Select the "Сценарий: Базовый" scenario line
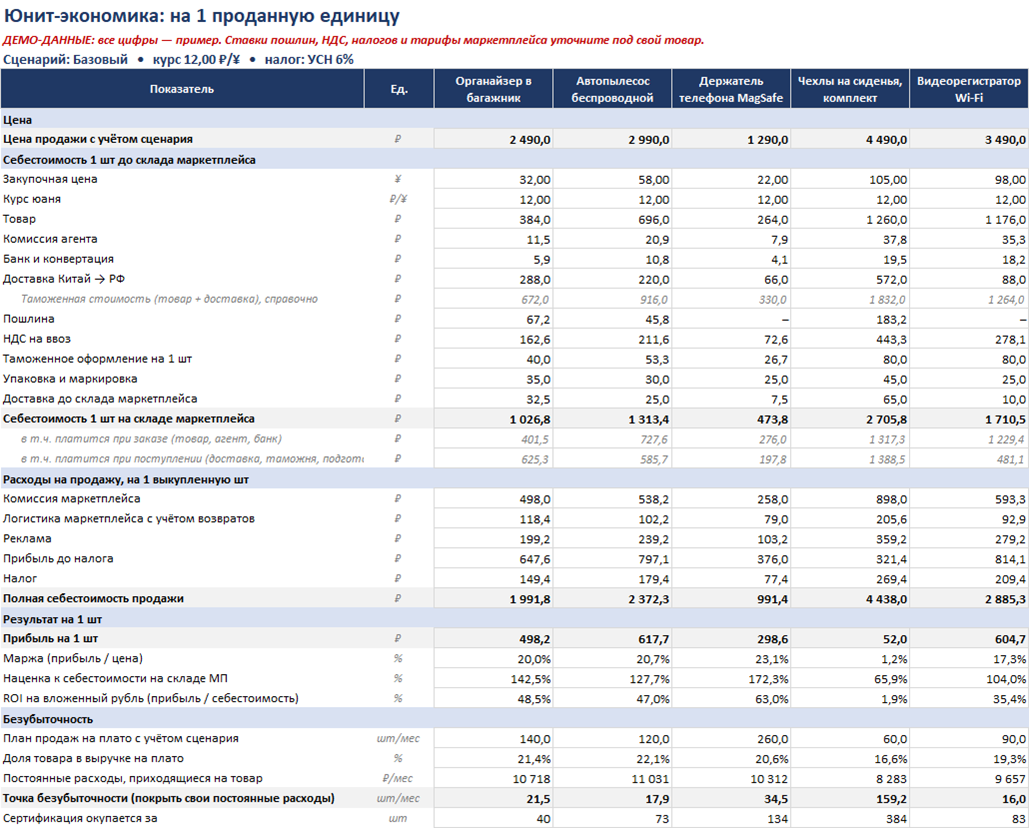Image resolution: width=1029 pixels, height=828 pixels. click(x=178, y=60)
